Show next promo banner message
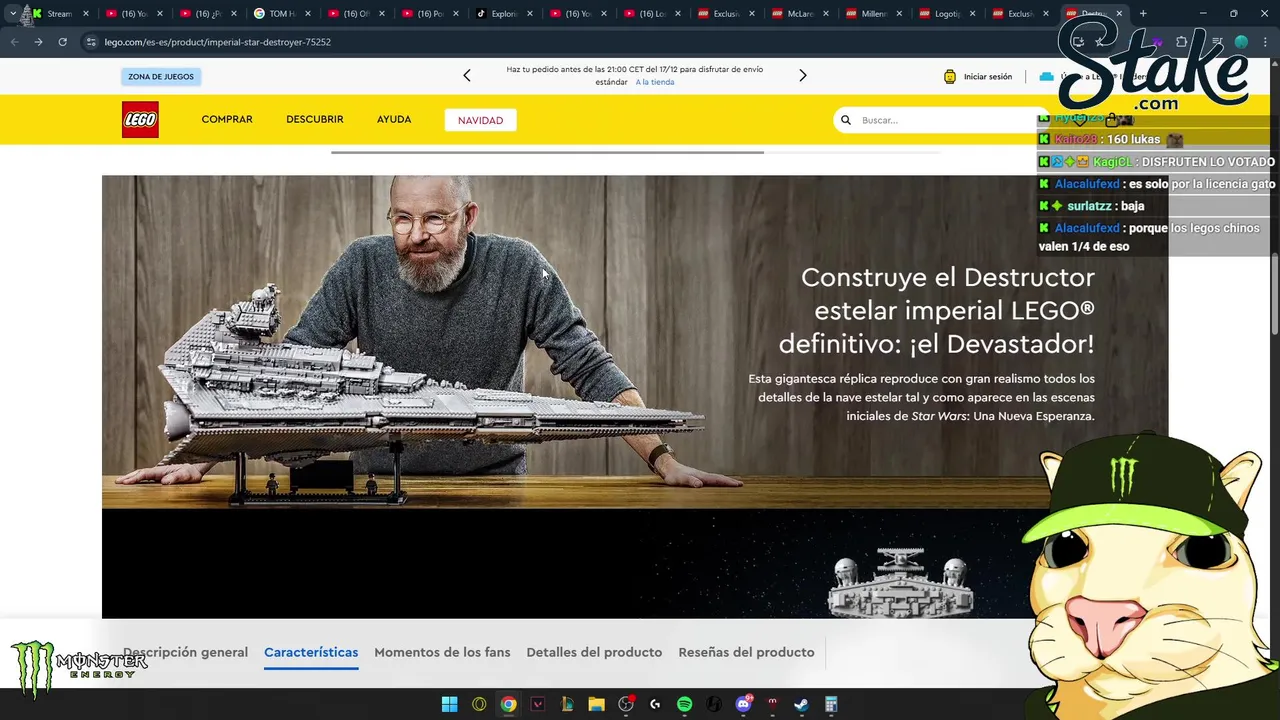Screen dimensions: 1280x720 pyautogui.click(x=802, y=75)
